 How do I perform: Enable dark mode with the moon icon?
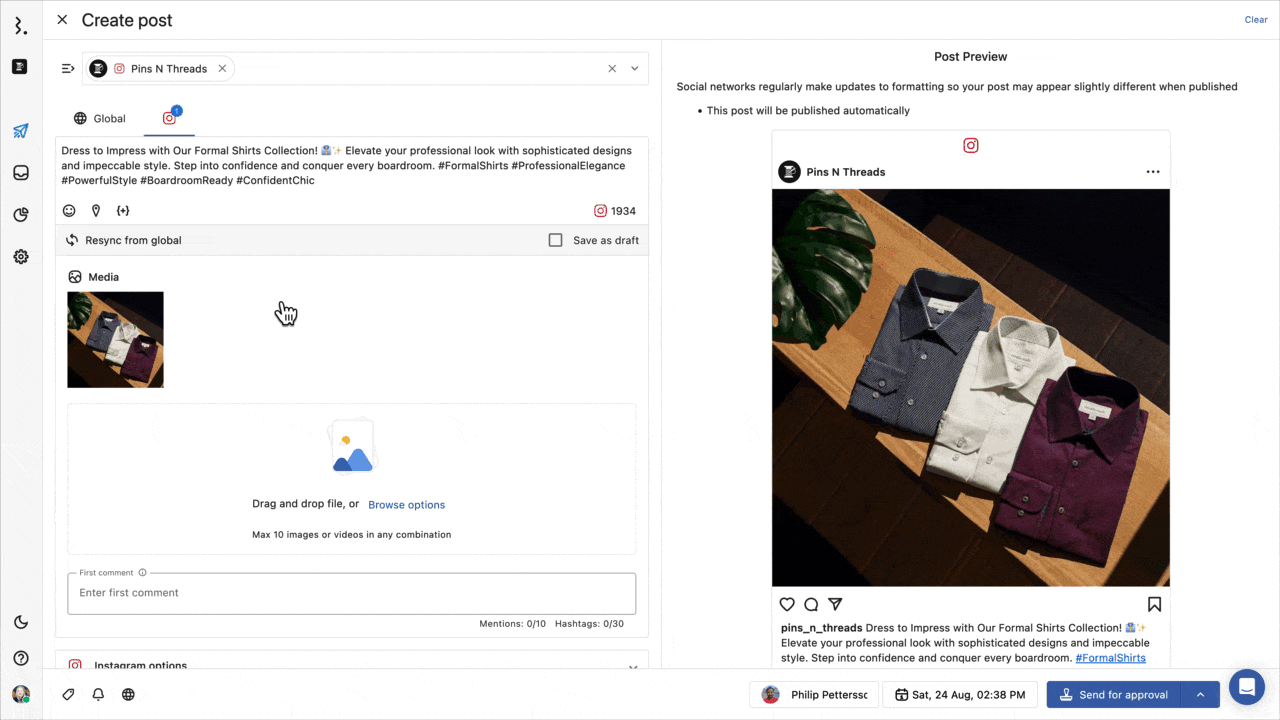20,622
